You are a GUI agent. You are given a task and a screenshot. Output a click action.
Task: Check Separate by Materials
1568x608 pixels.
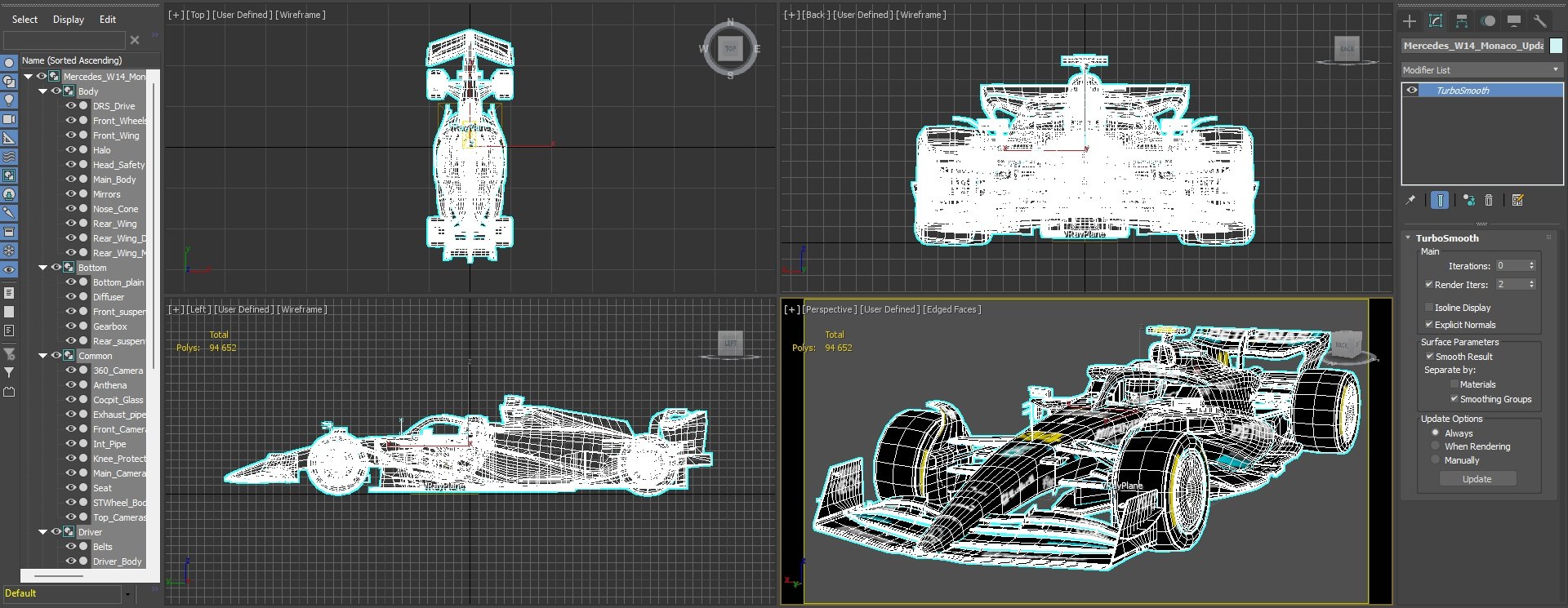point(1454,384)
